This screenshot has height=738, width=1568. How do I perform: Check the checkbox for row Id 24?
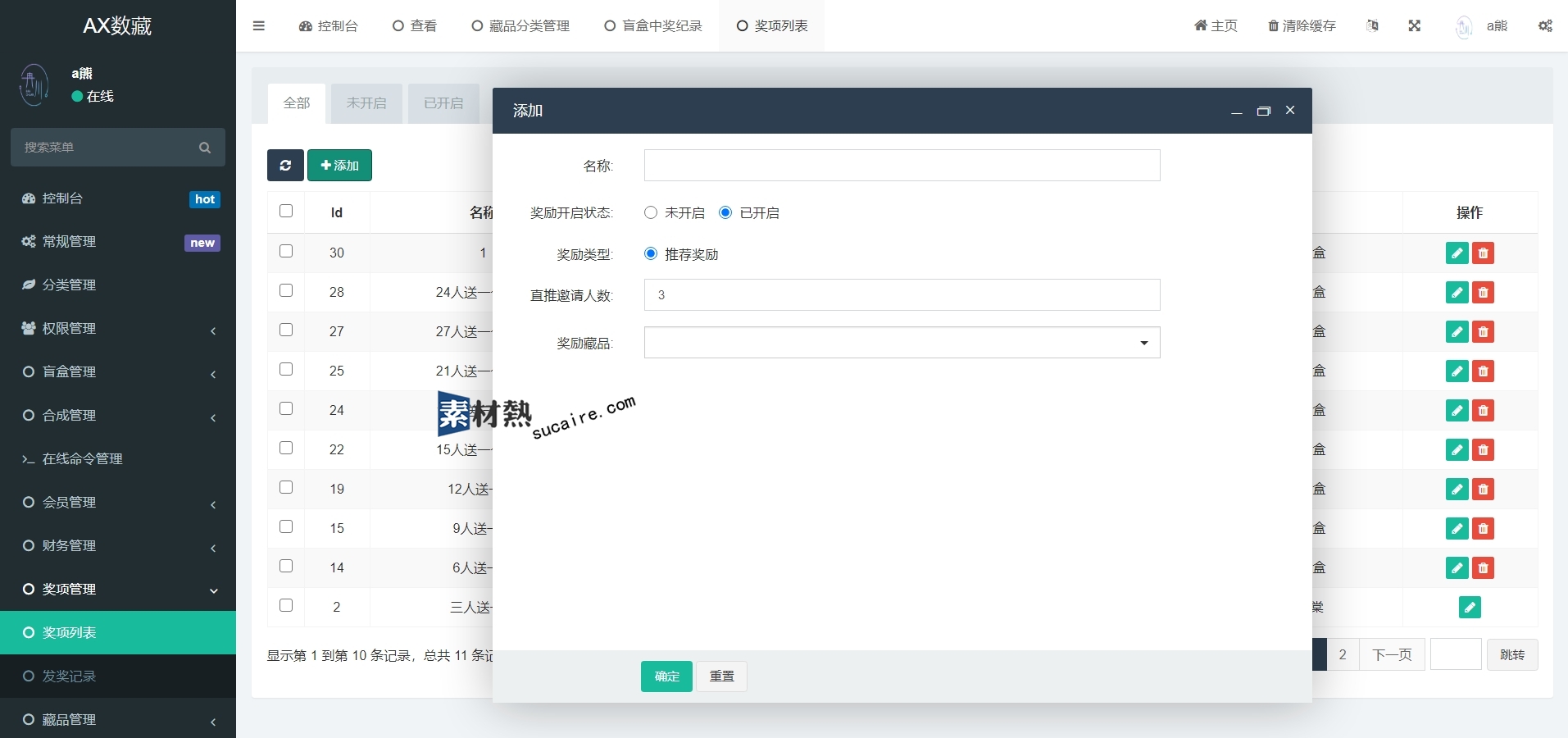click(x=286, y=408)
